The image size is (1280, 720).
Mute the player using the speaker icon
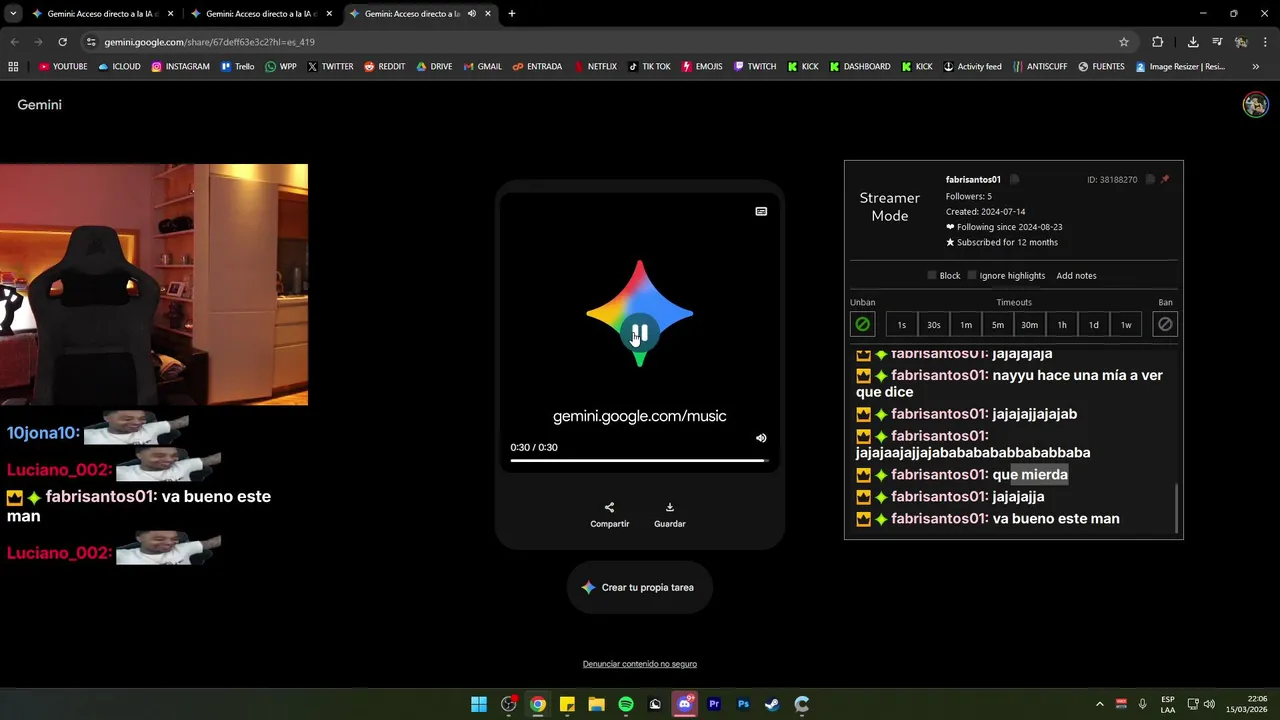pyautogui.click(x=761, y=438)
